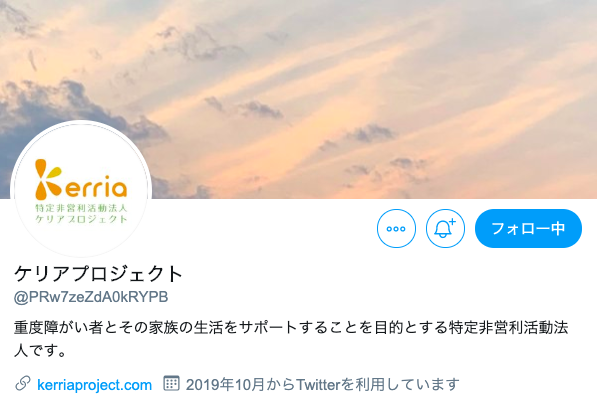The image size is (597, 405).
Task: Click the フォロー中 following button
Action: [x=528, y=228]
